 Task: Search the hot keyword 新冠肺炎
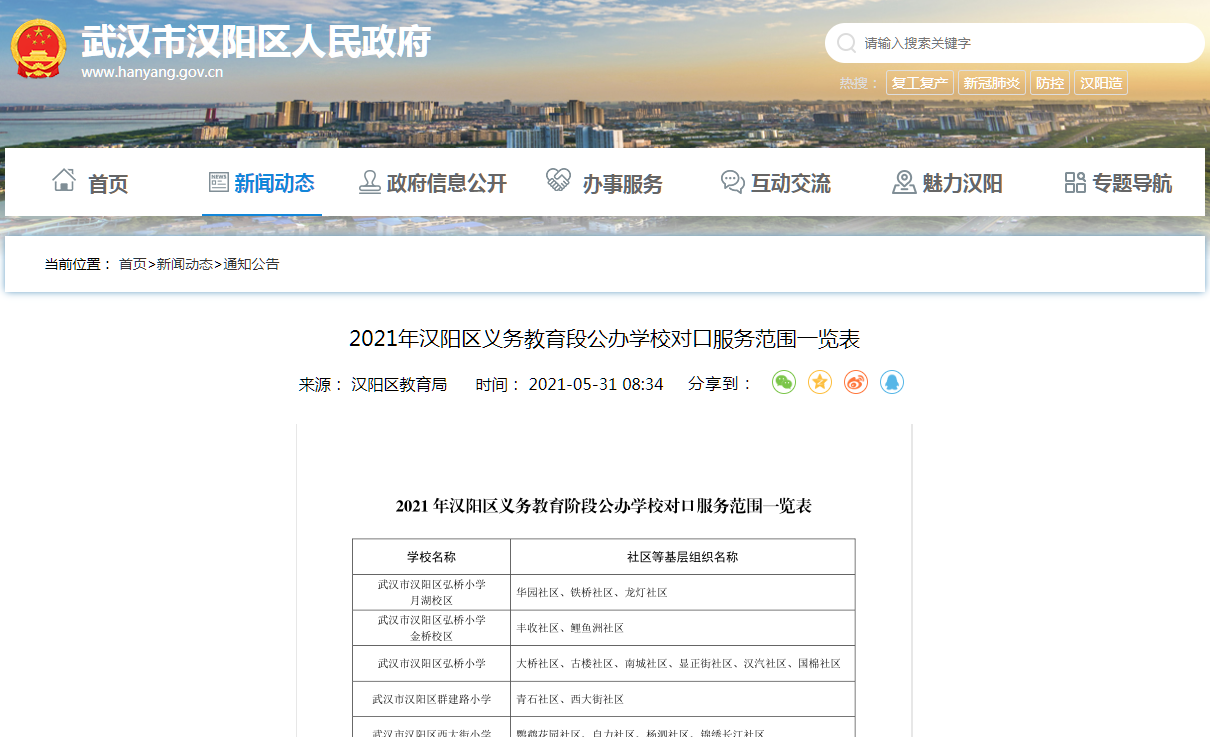pyautogui.click(x=991, y=82)
